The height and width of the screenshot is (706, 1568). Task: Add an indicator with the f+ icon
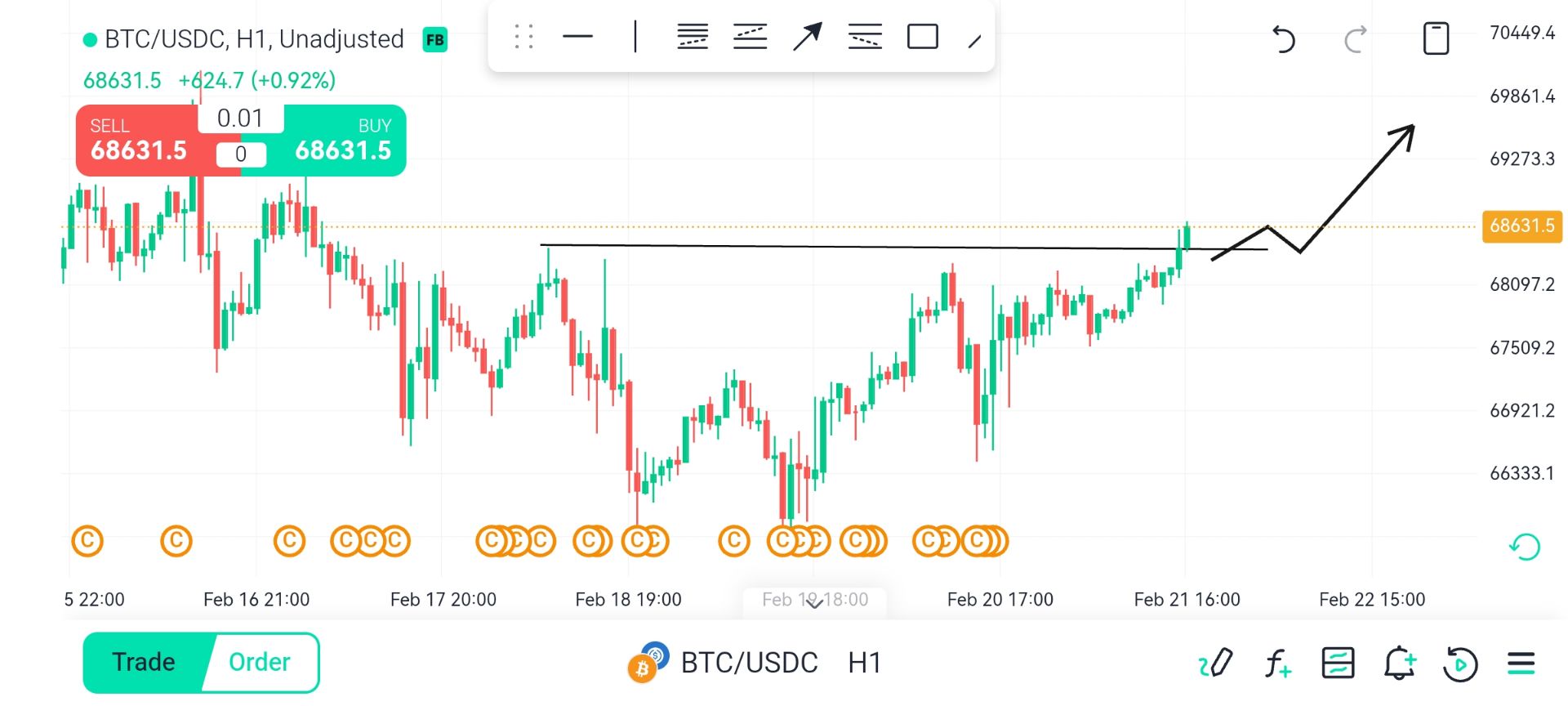1277,663
